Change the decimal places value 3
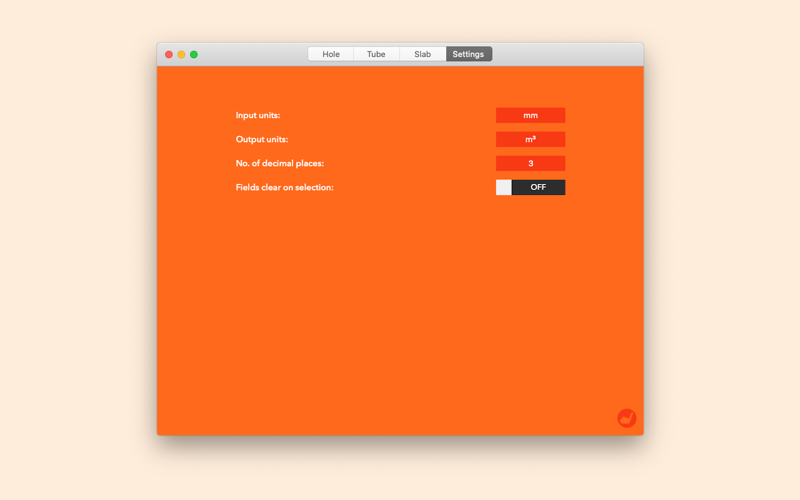 click(530, 163)
